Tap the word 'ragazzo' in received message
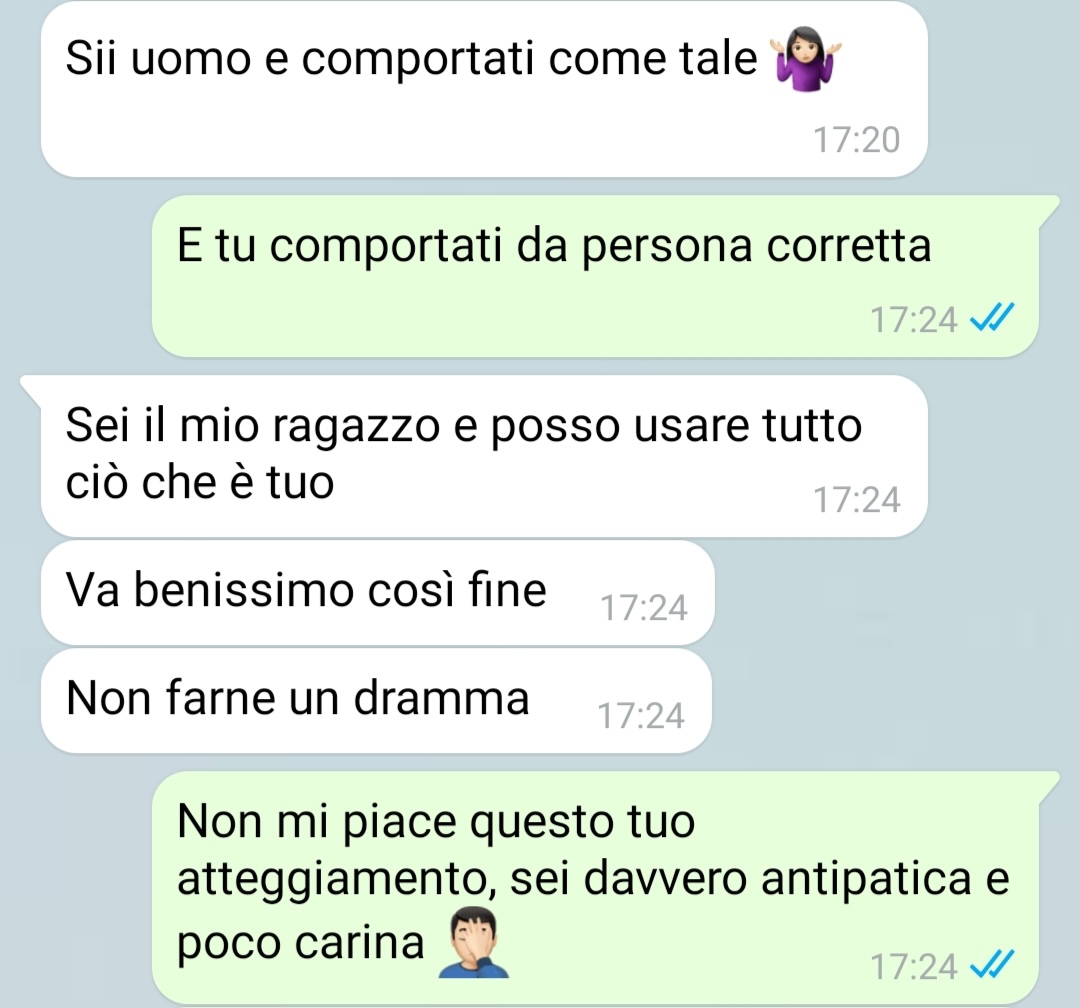The image size is (1080, 1008). click(356, 427)
